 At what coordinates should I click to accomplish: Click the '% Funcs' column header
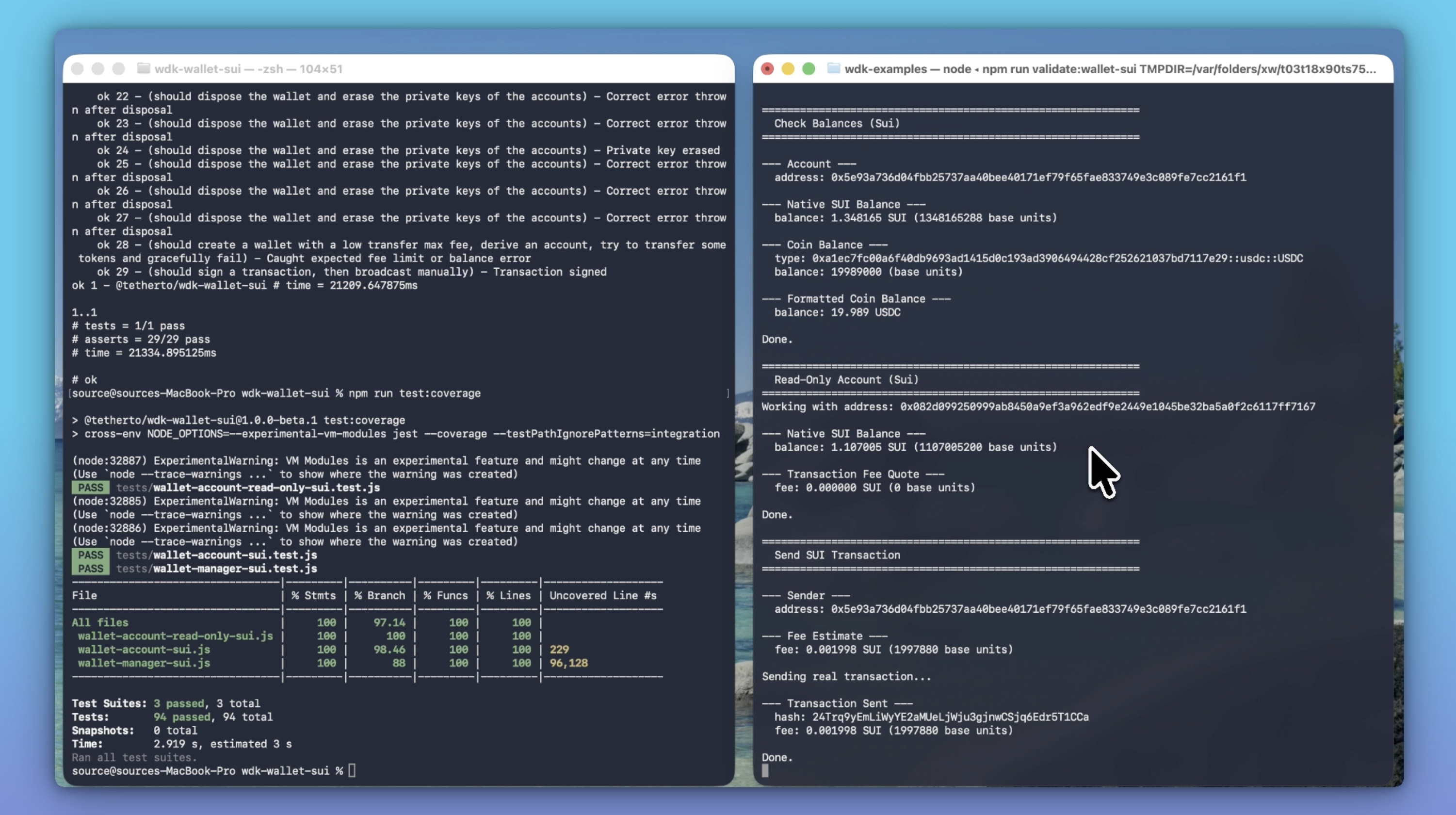click(445, 595)
